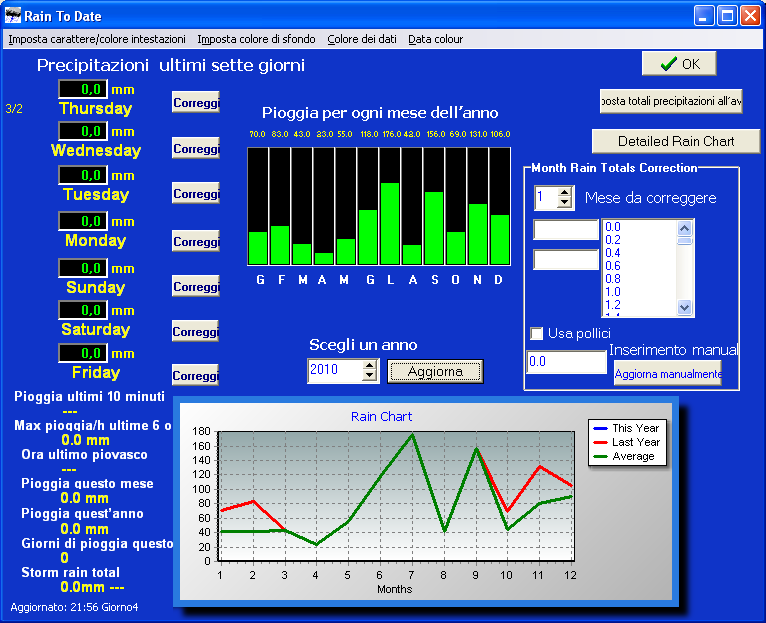
Task: Click the first empty correction field
Action: point(566,230)
